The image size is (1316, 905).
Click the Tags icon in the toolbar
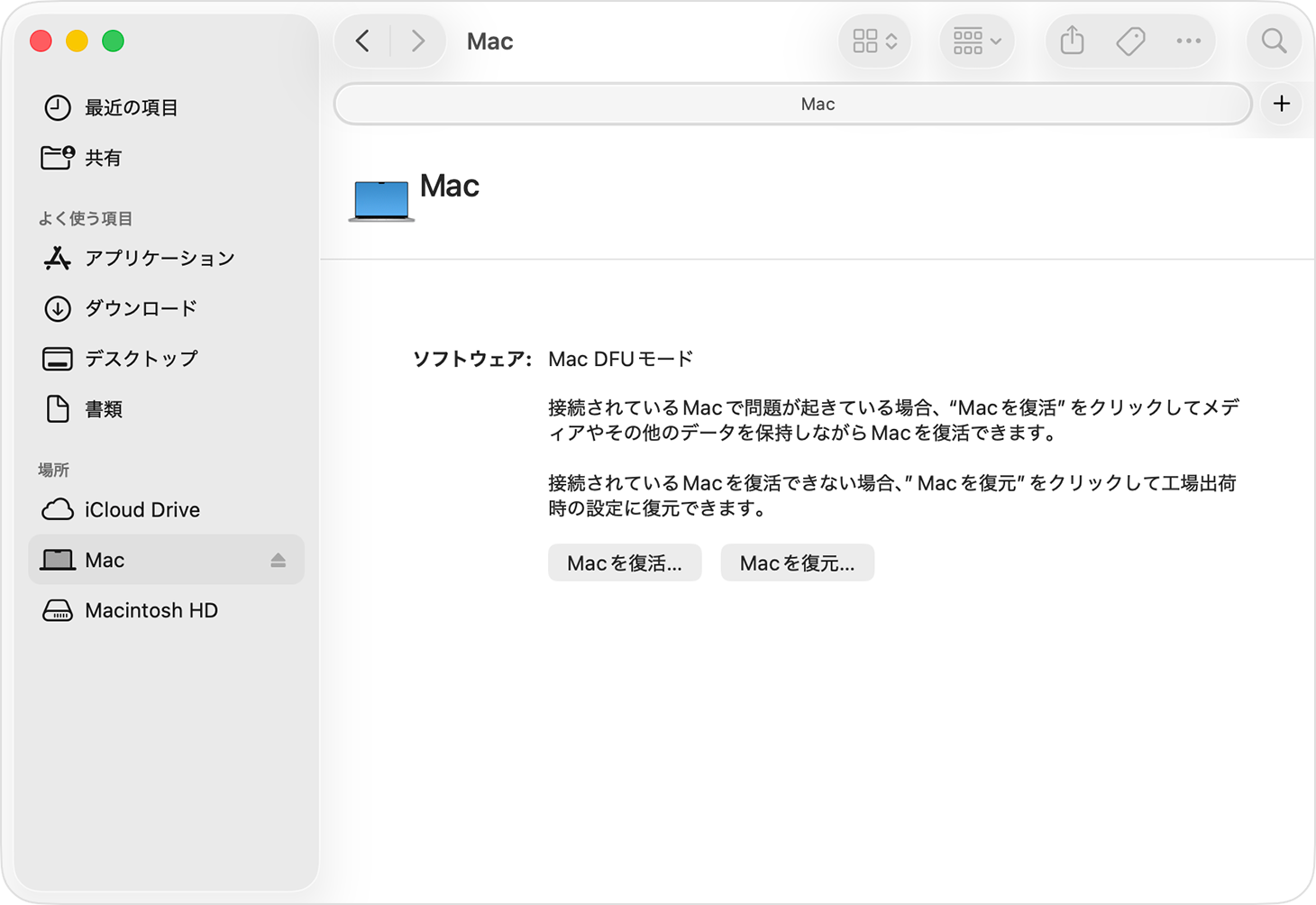(1130, 41)
